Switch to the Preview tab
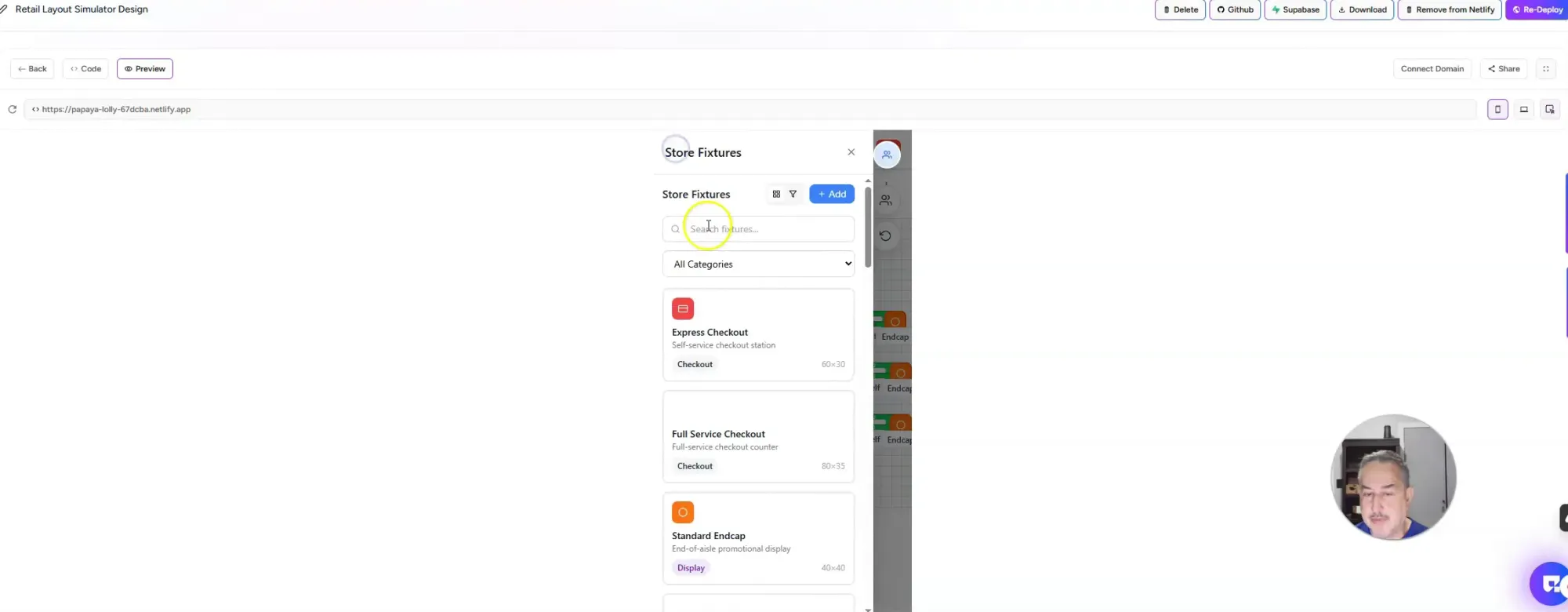 [x=145, y=69]
